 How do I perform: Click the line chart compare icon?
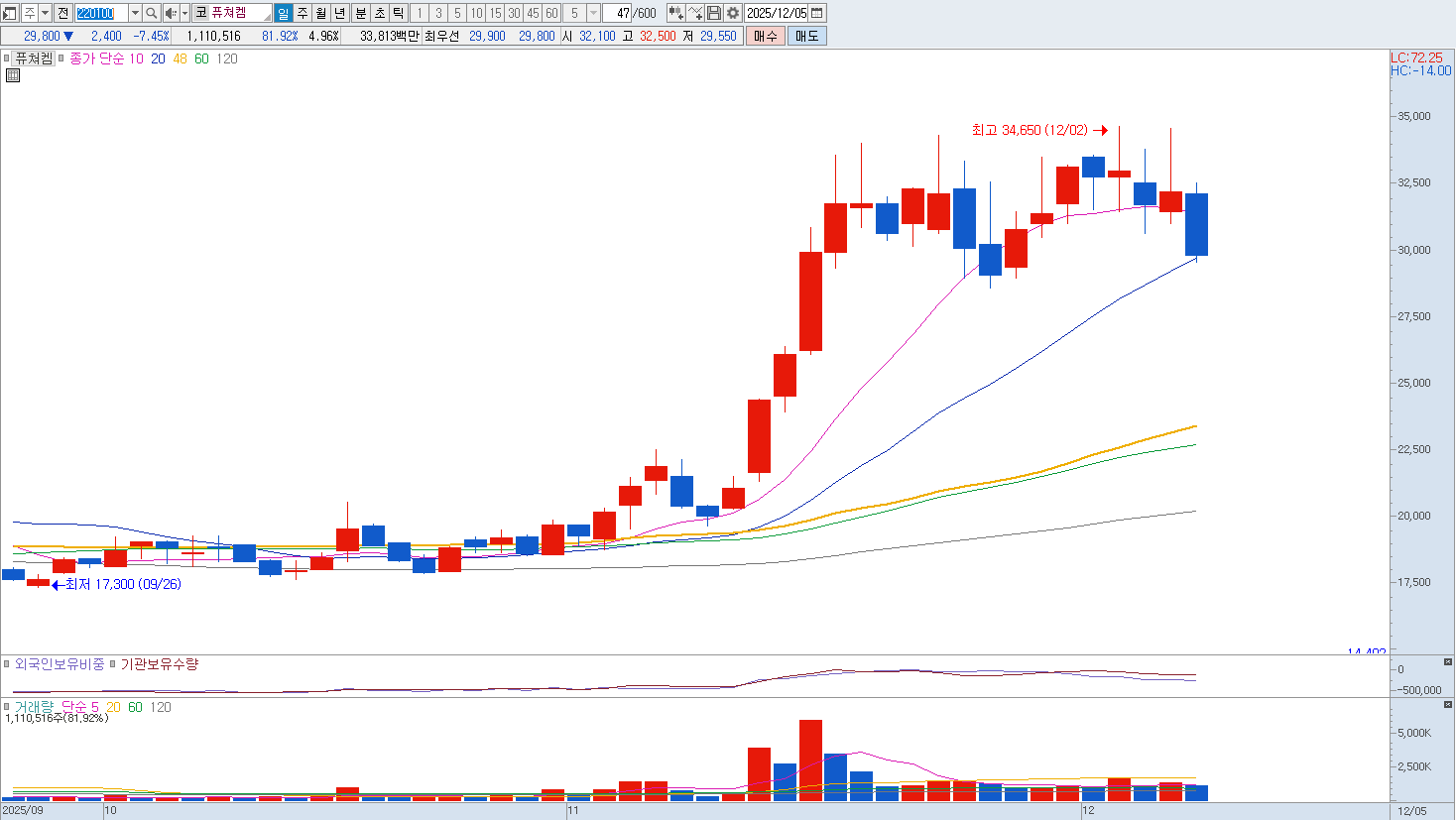[x=695, y=13]
